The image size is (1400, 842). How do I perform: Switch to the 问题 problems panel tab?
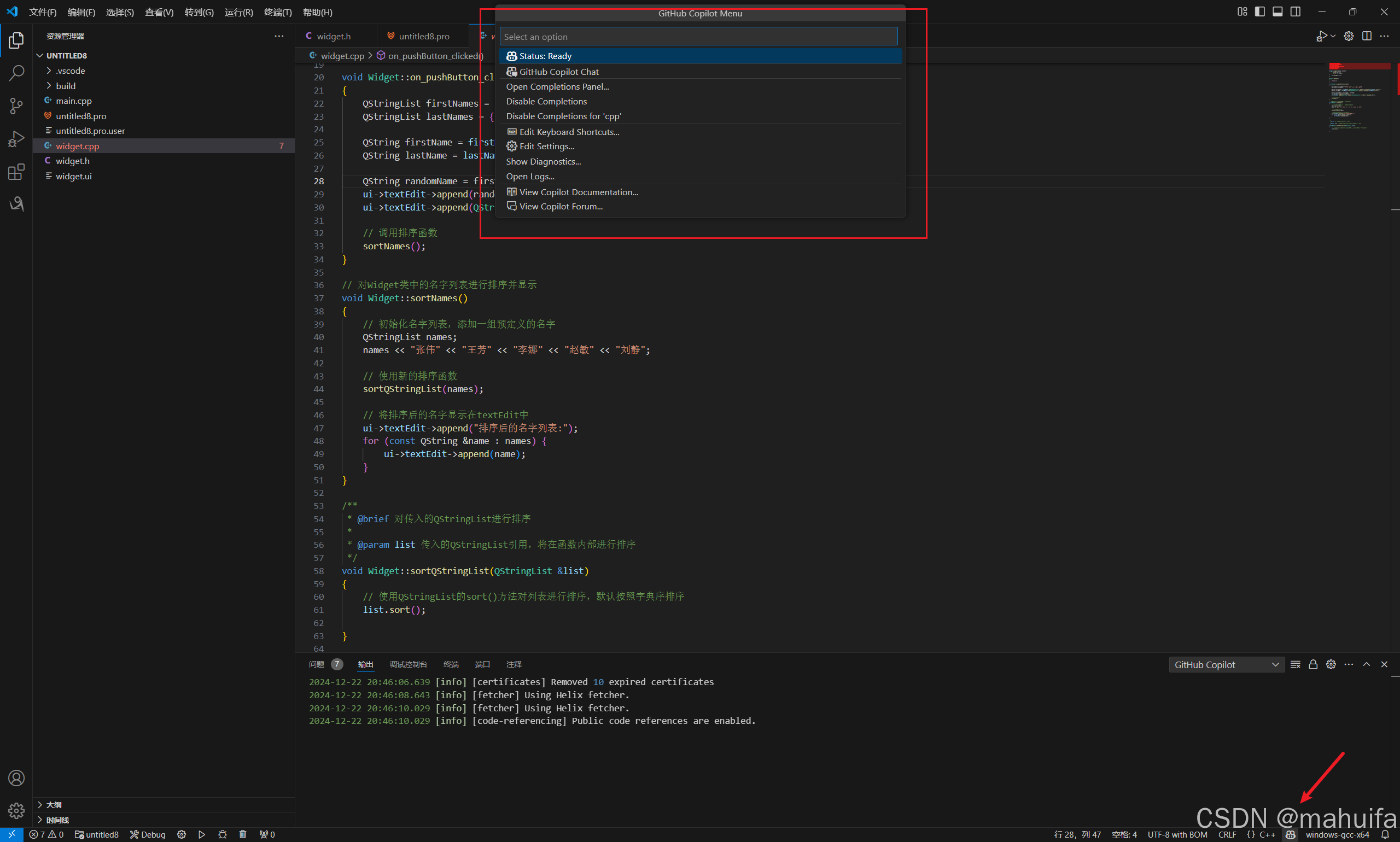(x=325, y=664)
